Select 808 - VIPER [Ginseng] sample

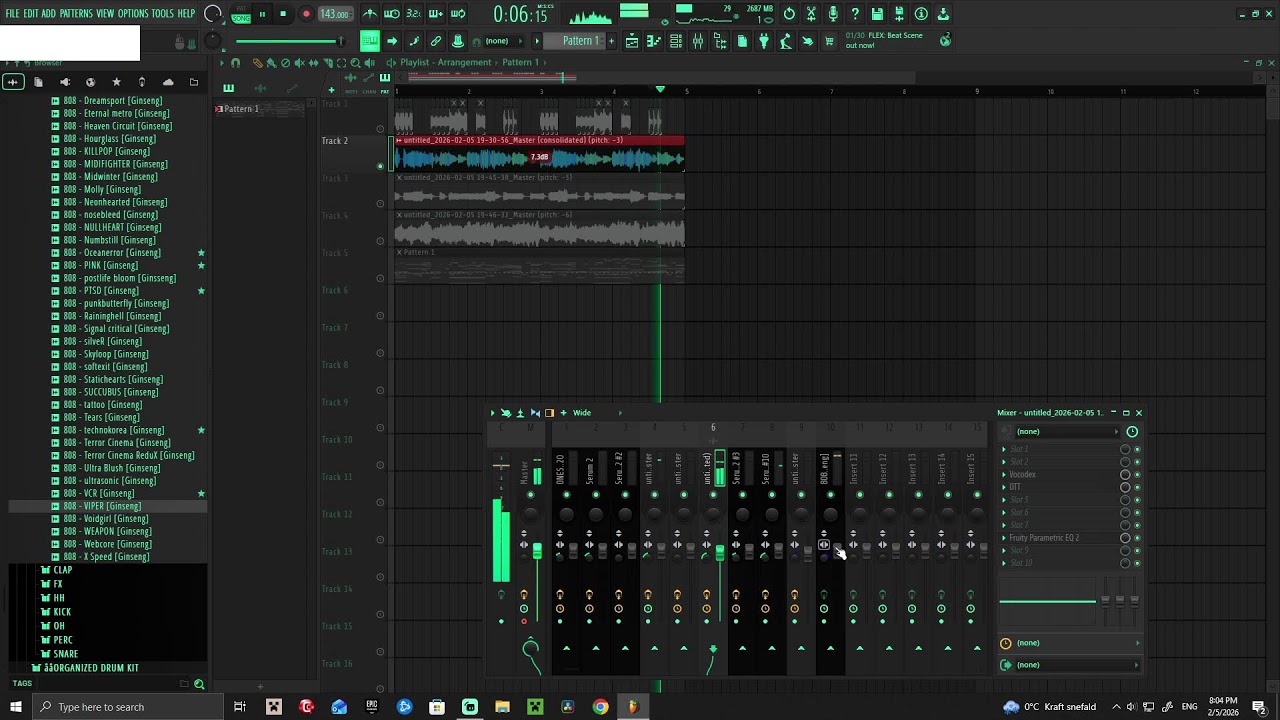(x=102, y=506)
